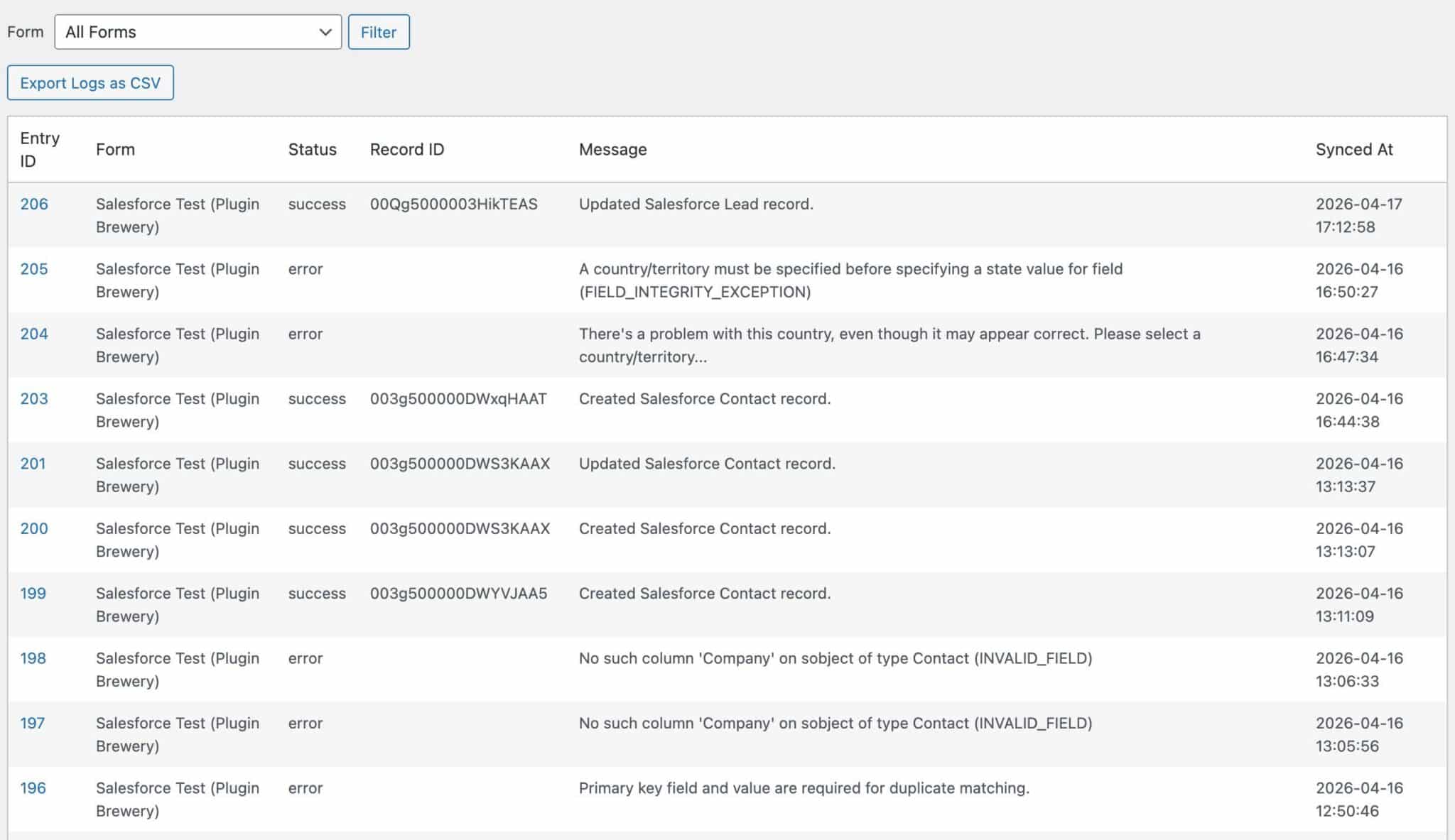Open entry 196 link
The image size is (1455, 840).
[x=33, y=788]
